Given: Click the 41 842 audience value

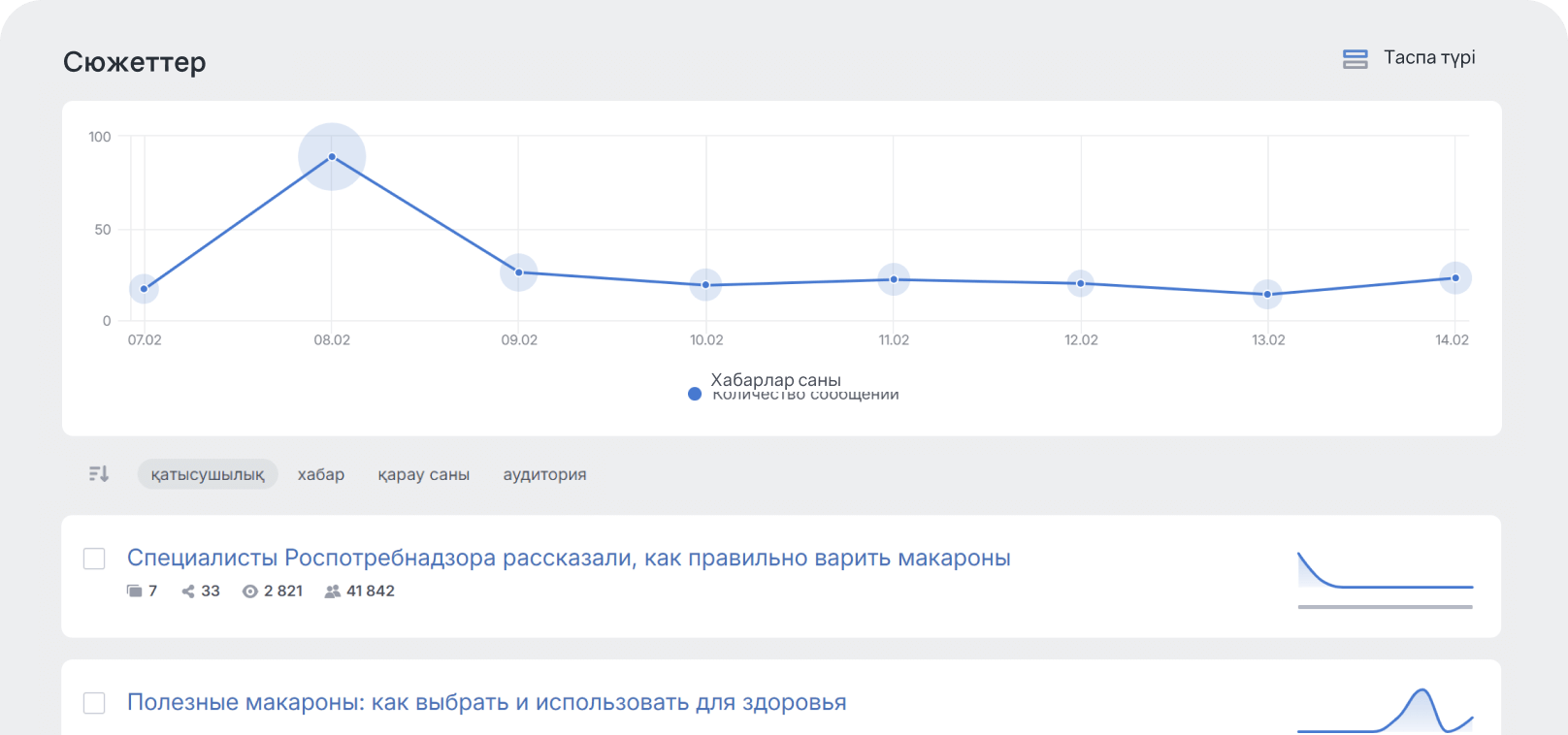Looking at the screenshot, I should (371, 591).
